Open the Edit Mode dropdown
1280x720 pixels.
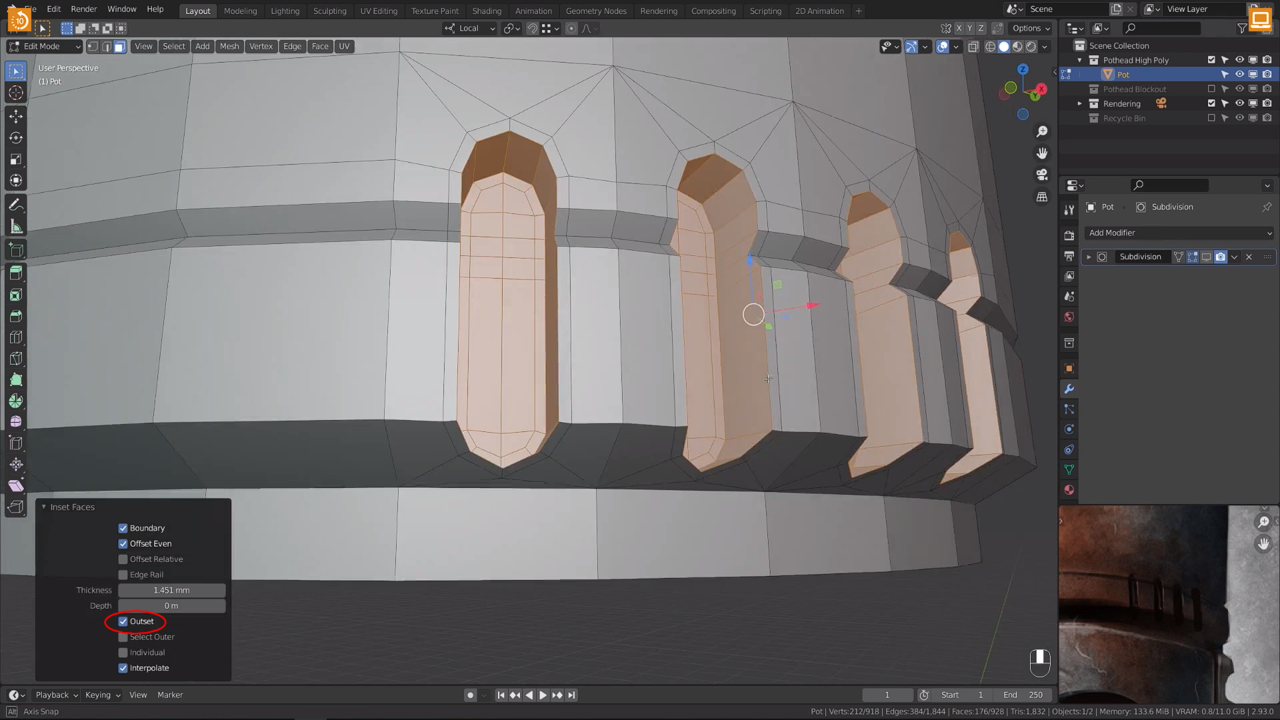pyautogui.click(x=45, y=46)
